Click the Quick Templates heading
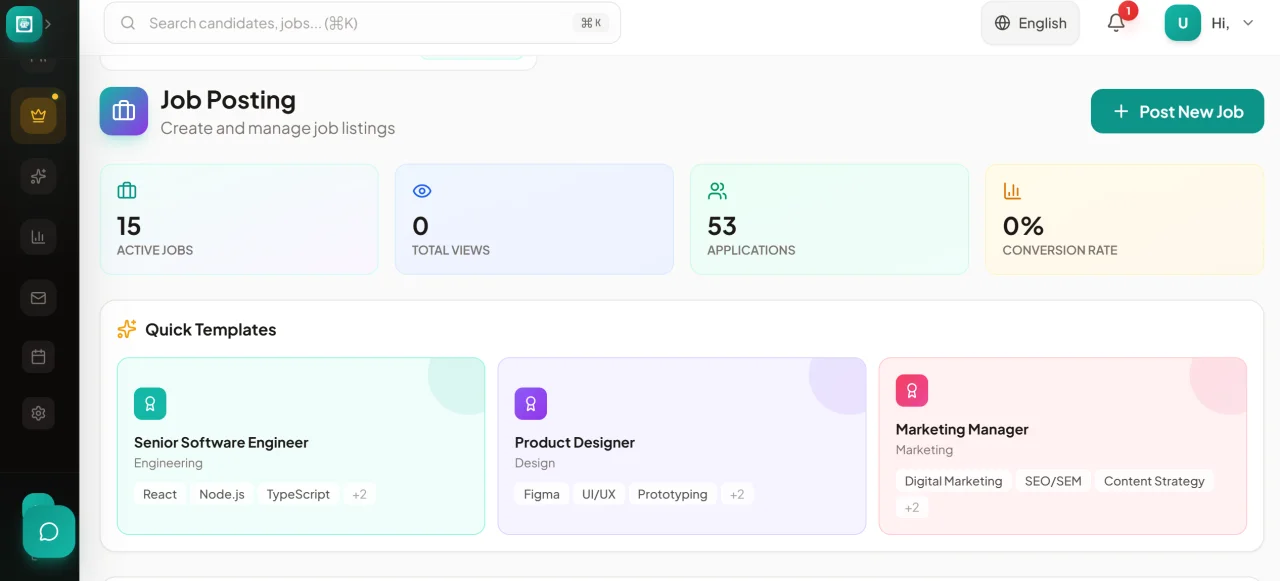 210,329
